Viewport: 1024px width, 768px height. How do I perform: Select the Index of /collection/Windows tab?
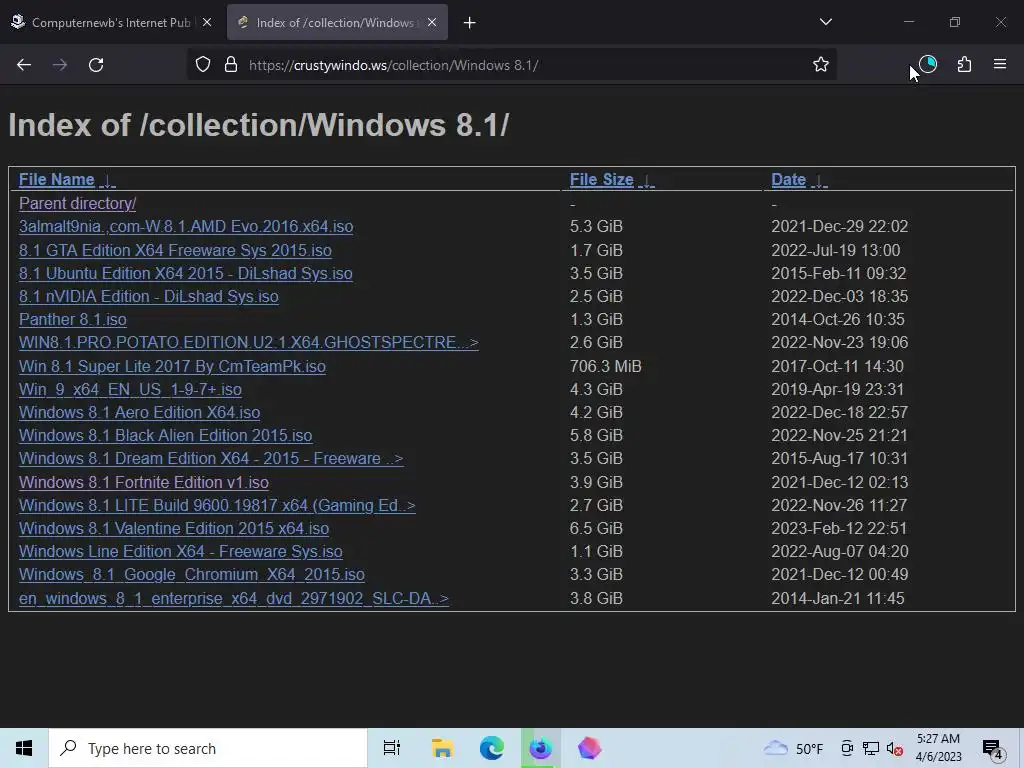335,22
